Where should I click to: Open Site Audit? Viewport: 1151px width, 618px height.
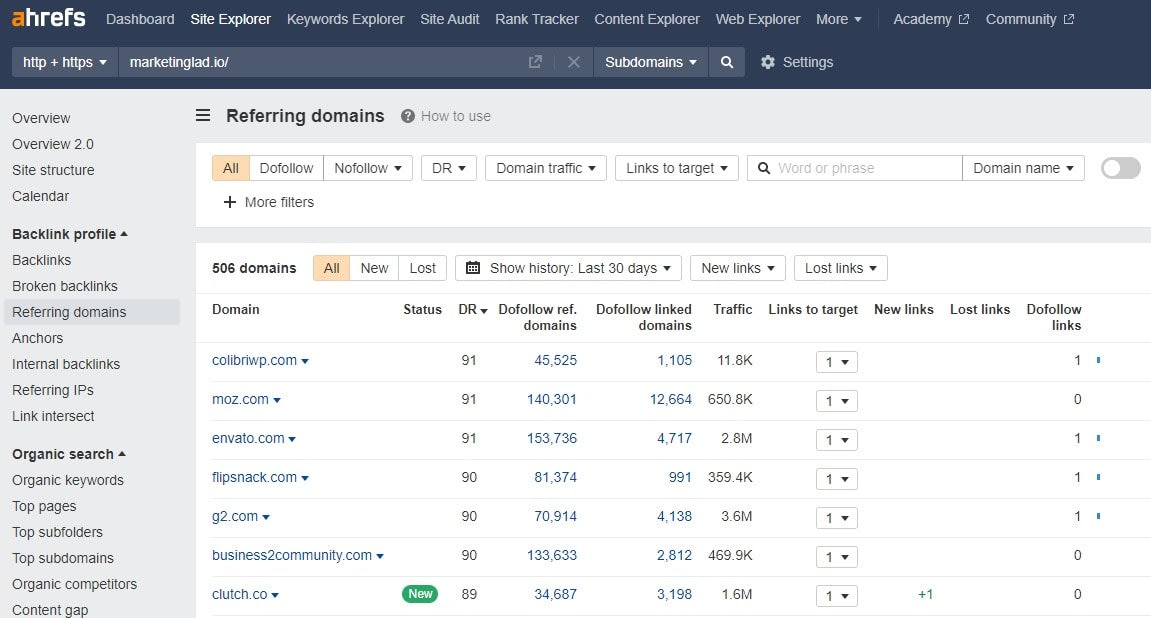click(x=449, y=19)
